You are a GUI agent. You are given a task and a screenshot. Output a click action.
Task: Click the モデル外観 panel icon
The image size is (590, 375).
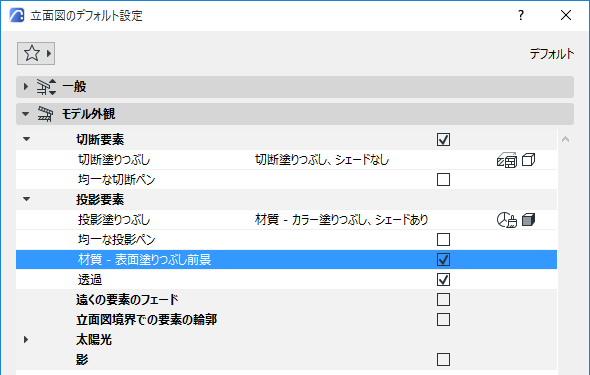(45, 114)
